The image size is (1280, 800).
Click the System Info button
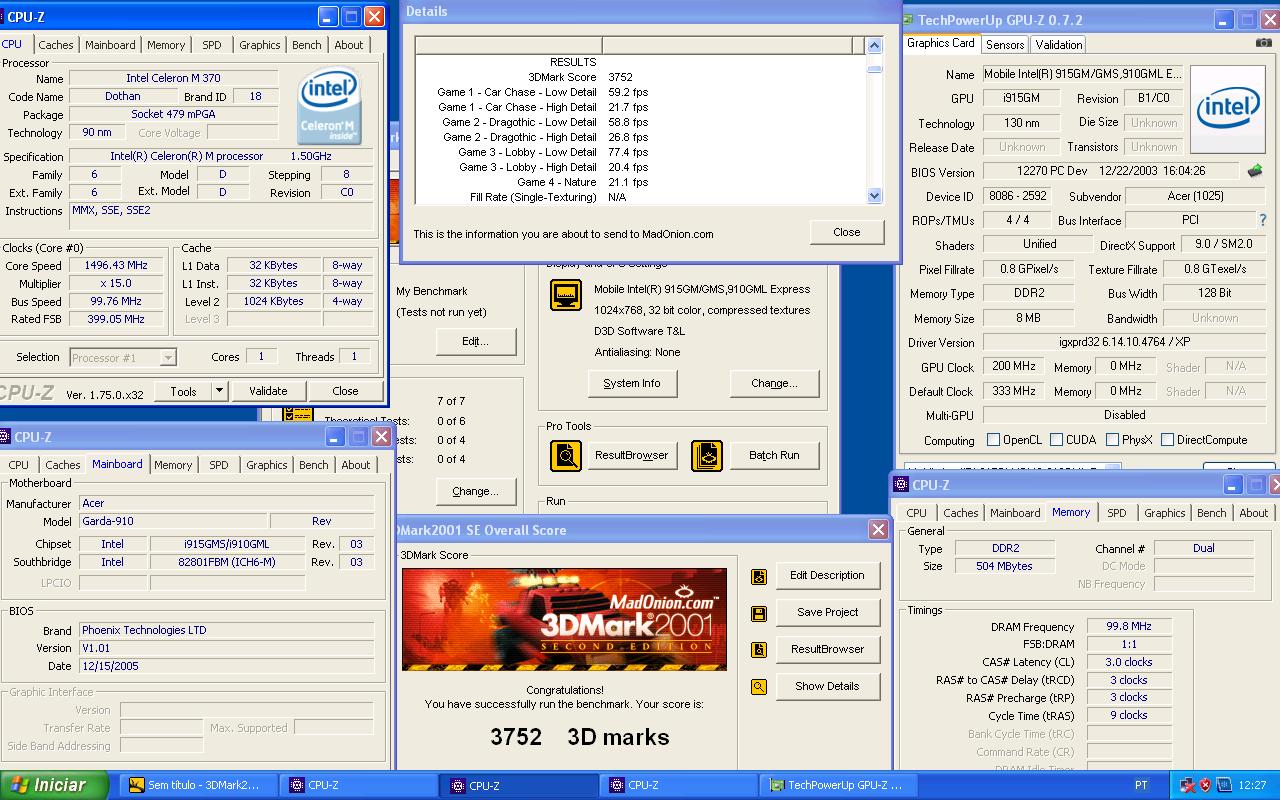click(x=632, y=383)
